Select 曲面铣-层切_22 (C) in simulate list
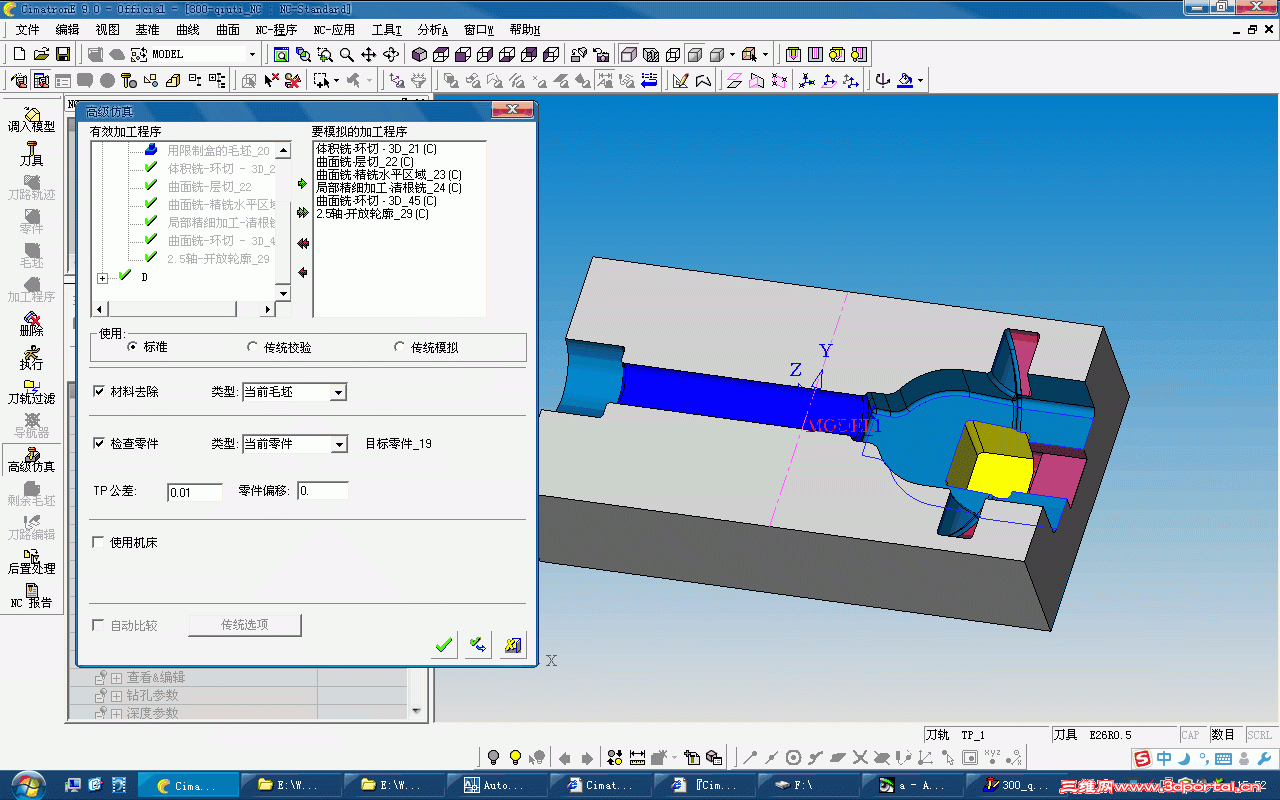 364,162
